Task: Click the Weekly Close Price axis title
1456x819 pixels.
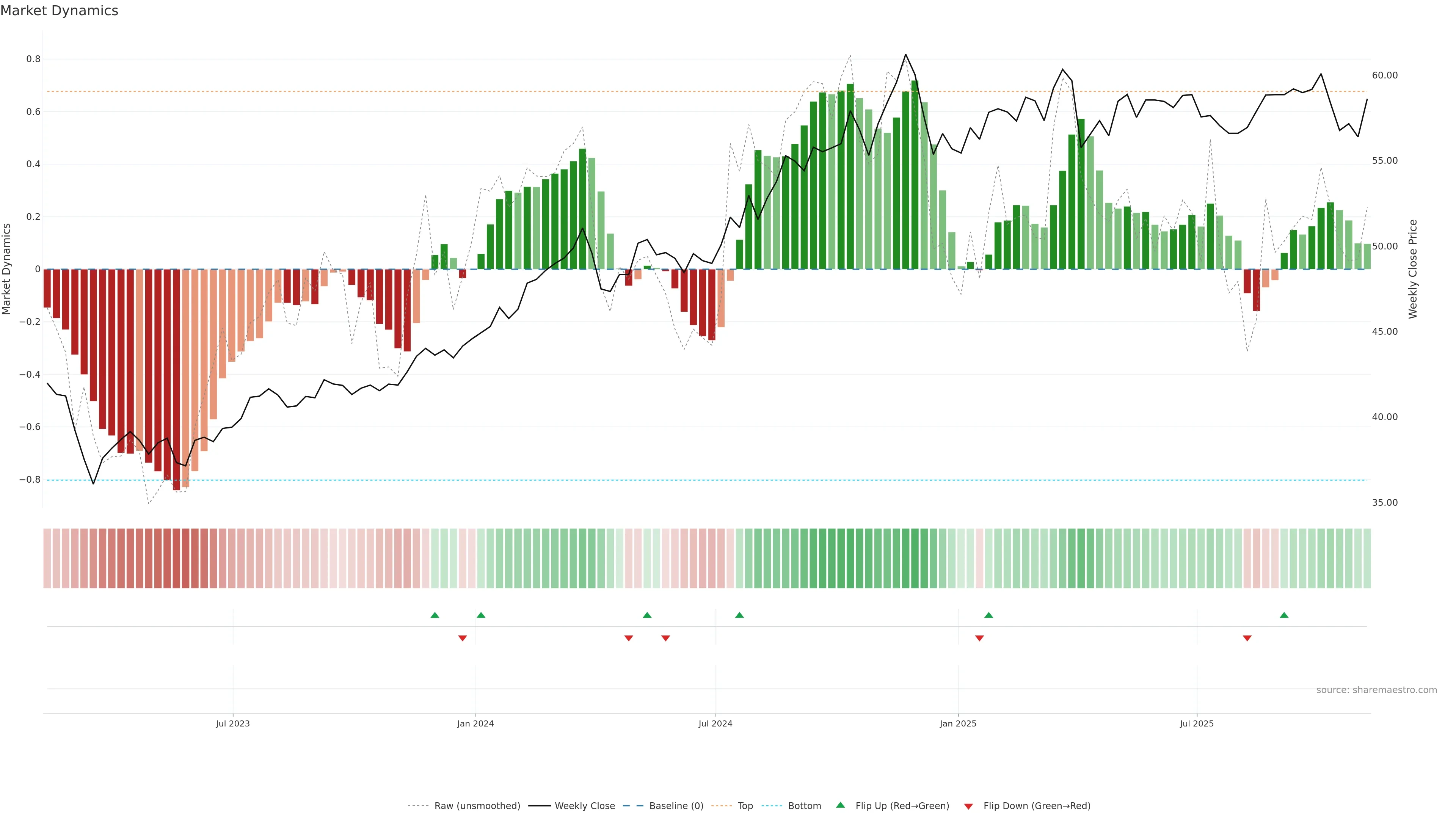Action: (x=1413, y=269)
